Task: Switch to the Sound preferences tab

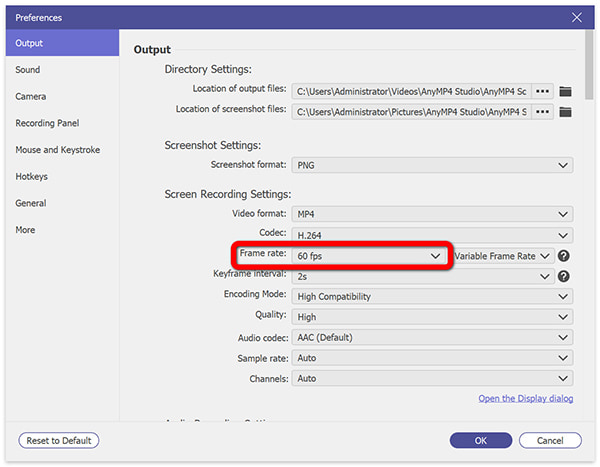Action: pos(62,70)
